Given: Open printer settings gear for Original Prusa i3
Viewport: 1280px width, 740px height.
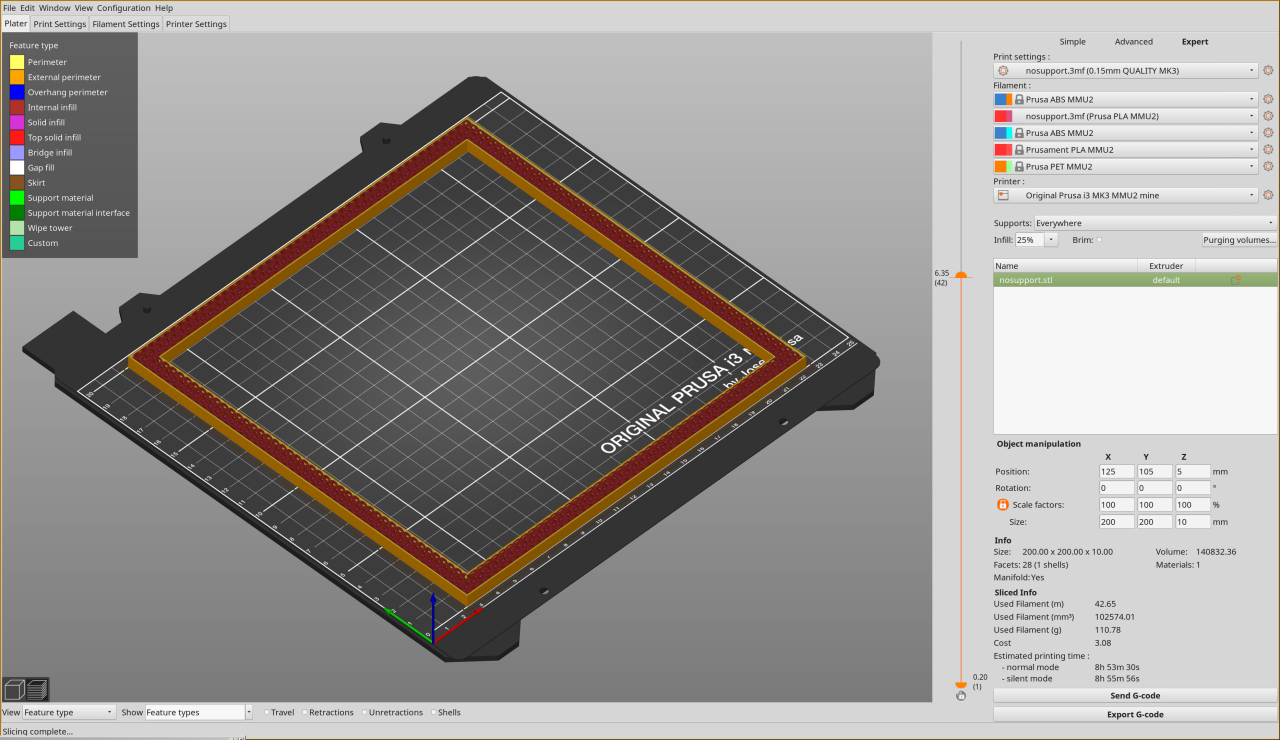Looking at the screenshot, I should click(1268, 195).
